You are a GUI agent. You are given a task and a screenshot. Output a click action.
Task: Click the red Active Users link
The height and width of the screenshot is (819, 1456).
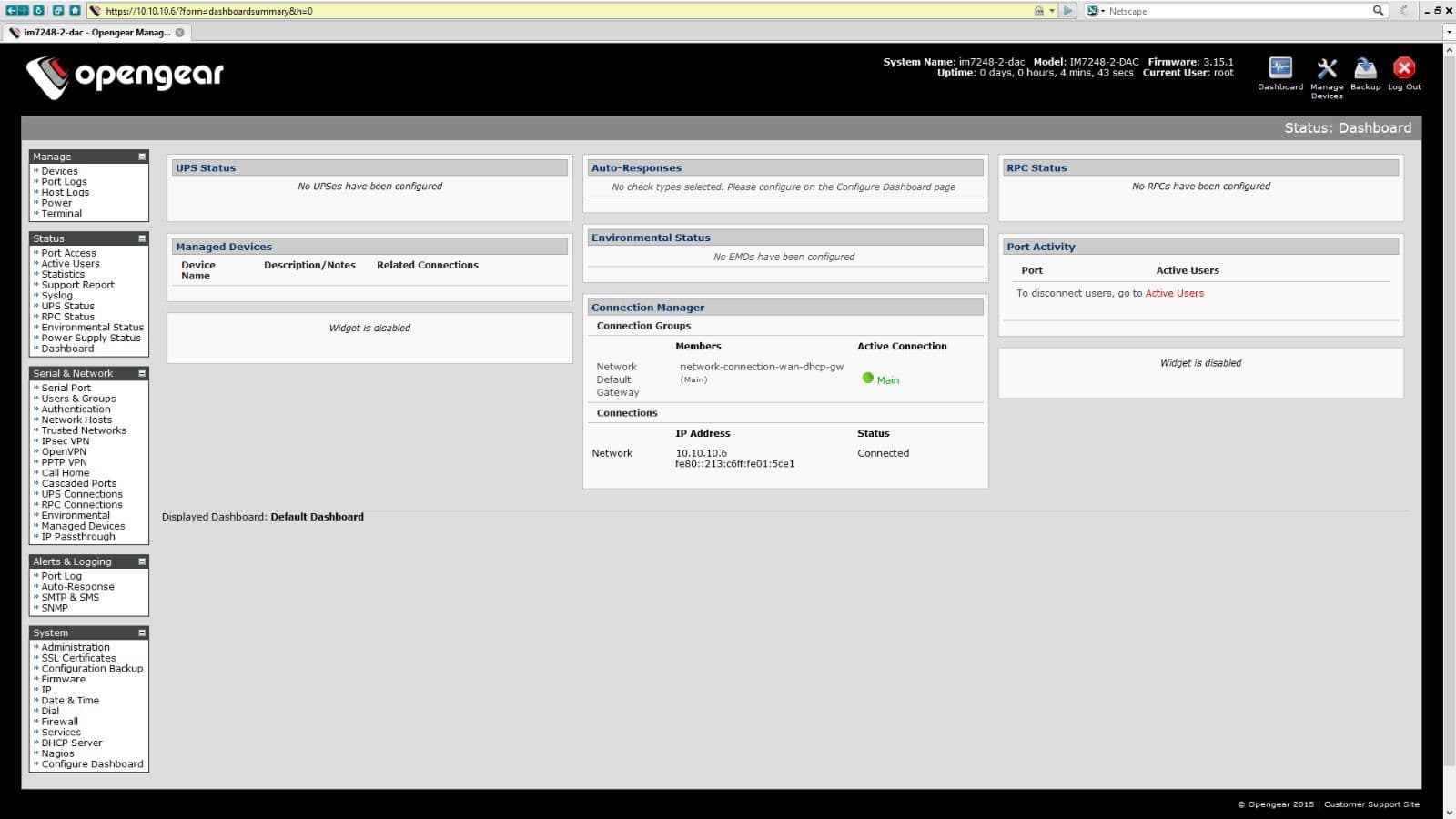[x=1174, y=293]
